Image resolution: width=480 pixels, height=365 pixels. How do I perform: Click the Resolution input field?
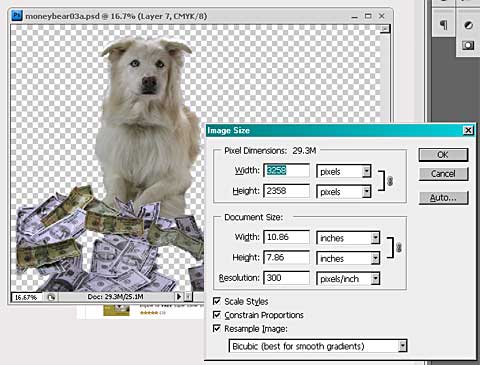coord(286,278)
